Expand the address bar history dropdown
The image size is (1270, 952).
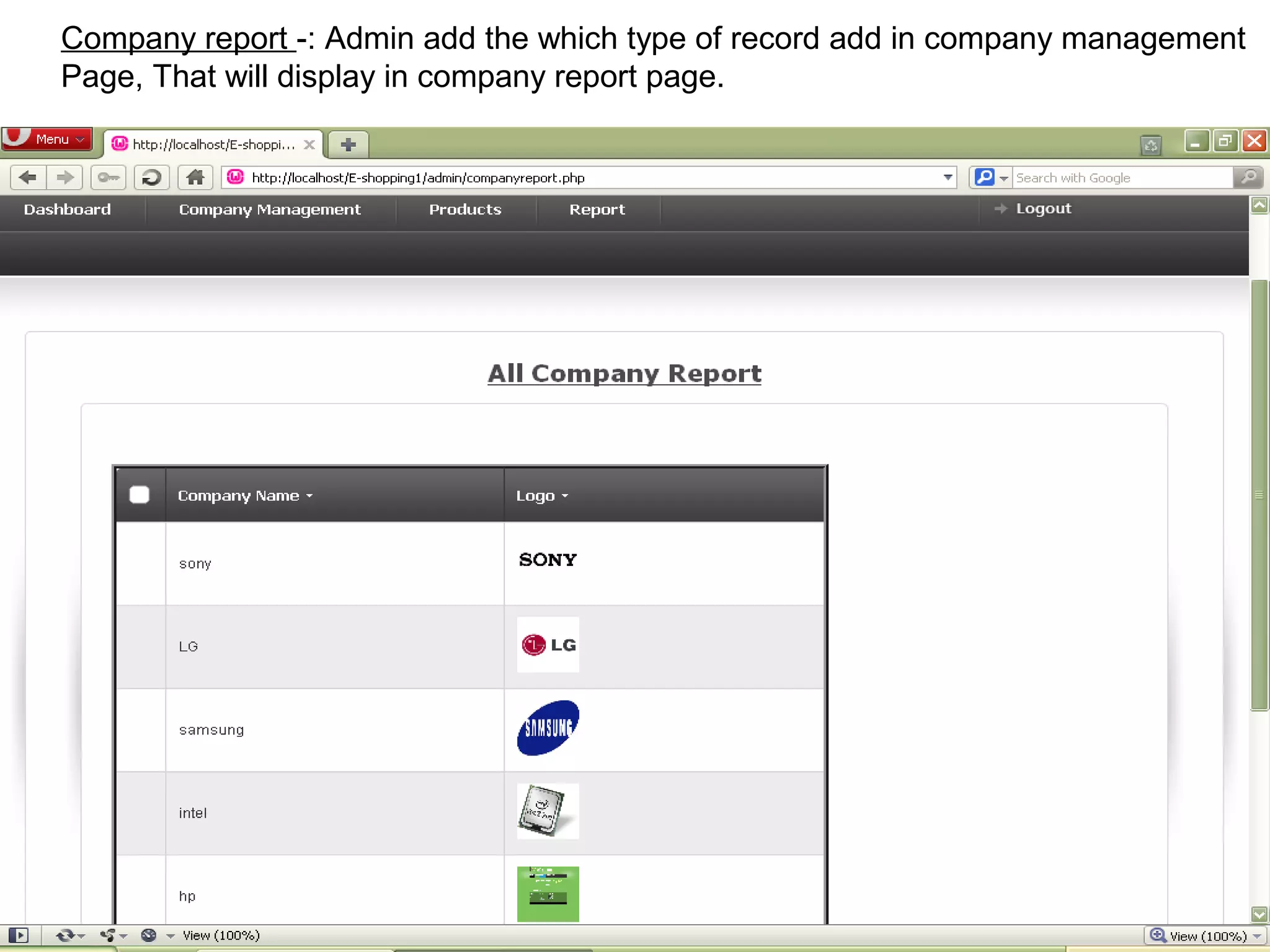[948, 178]
